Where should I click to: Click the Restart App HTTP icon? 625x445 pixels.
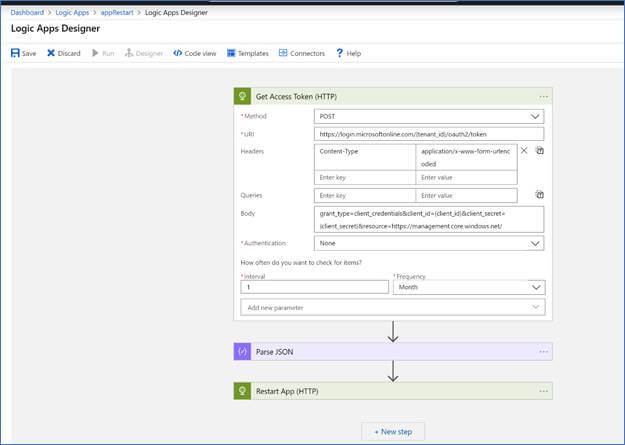[242, 391]
